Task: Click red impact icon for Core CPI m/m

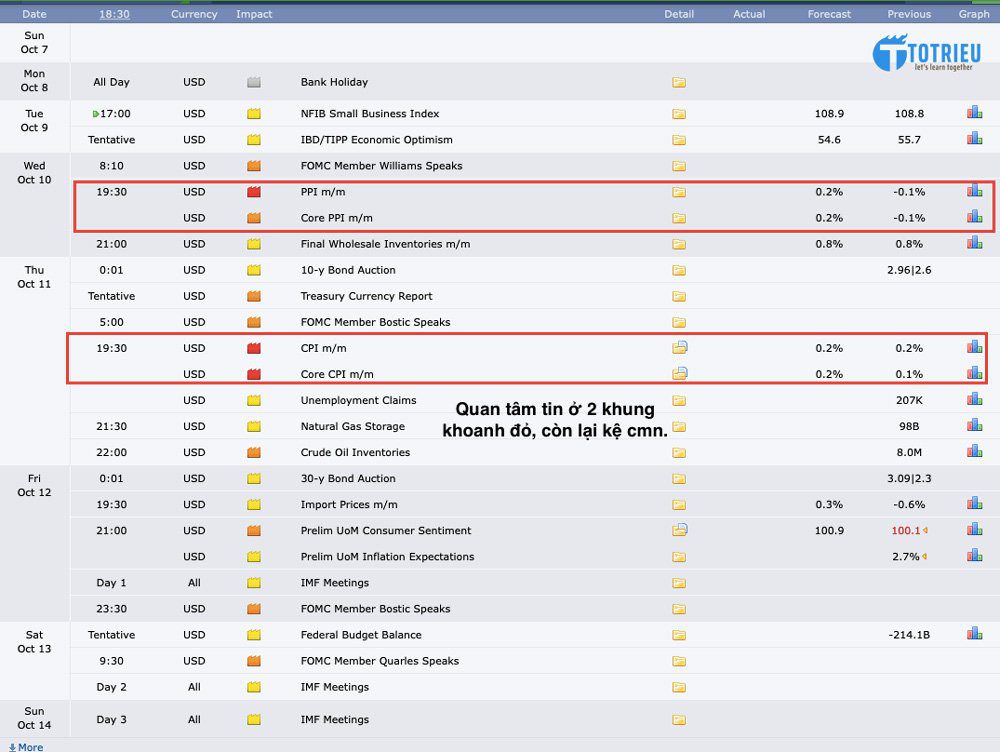Action: coord(254,374)
